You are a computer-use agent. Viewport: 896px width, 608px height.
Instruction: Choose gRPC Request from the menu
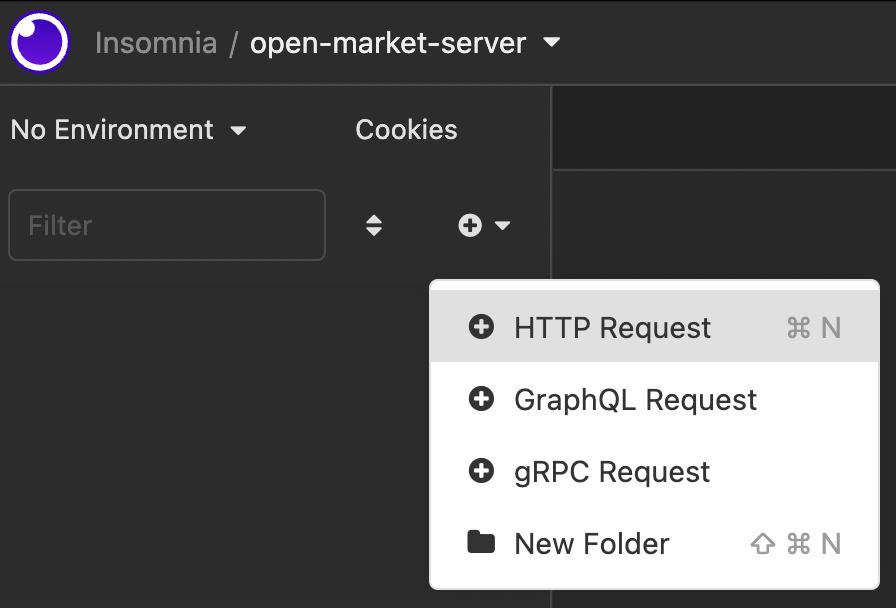point(654,471)
